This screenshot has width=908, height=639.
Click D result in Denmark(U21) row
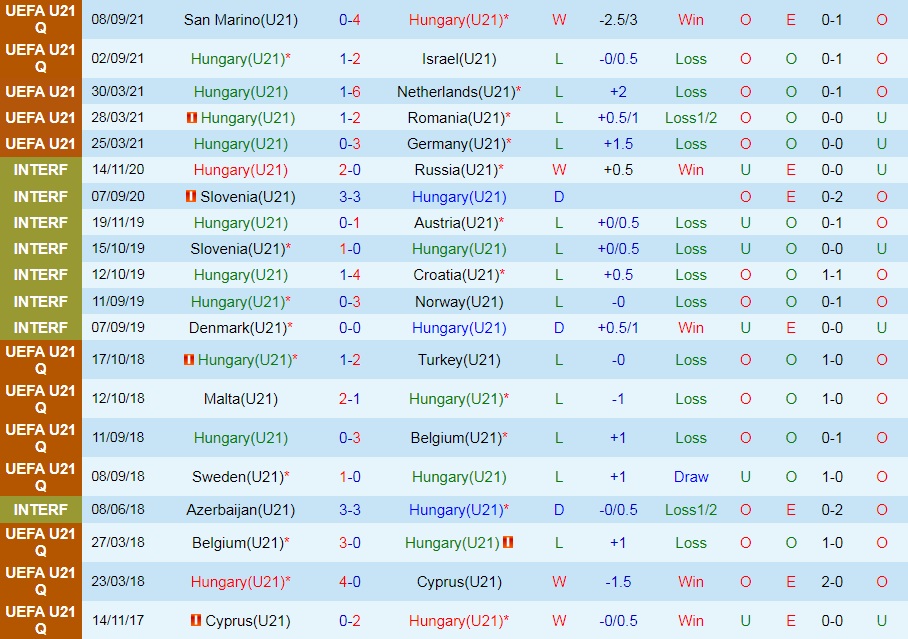559,328
